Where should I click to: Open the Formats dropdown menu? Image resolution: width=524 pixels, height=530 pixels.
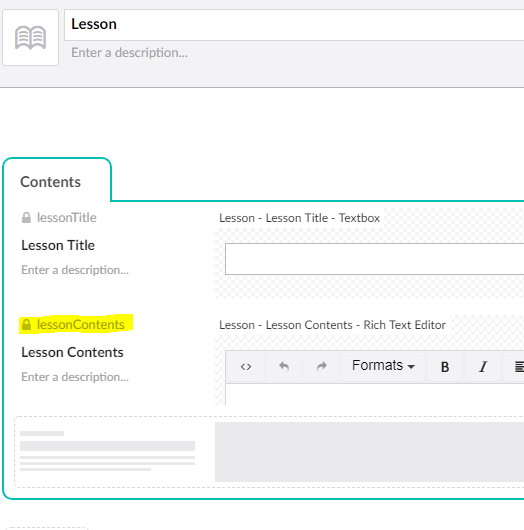pos(383,366)
